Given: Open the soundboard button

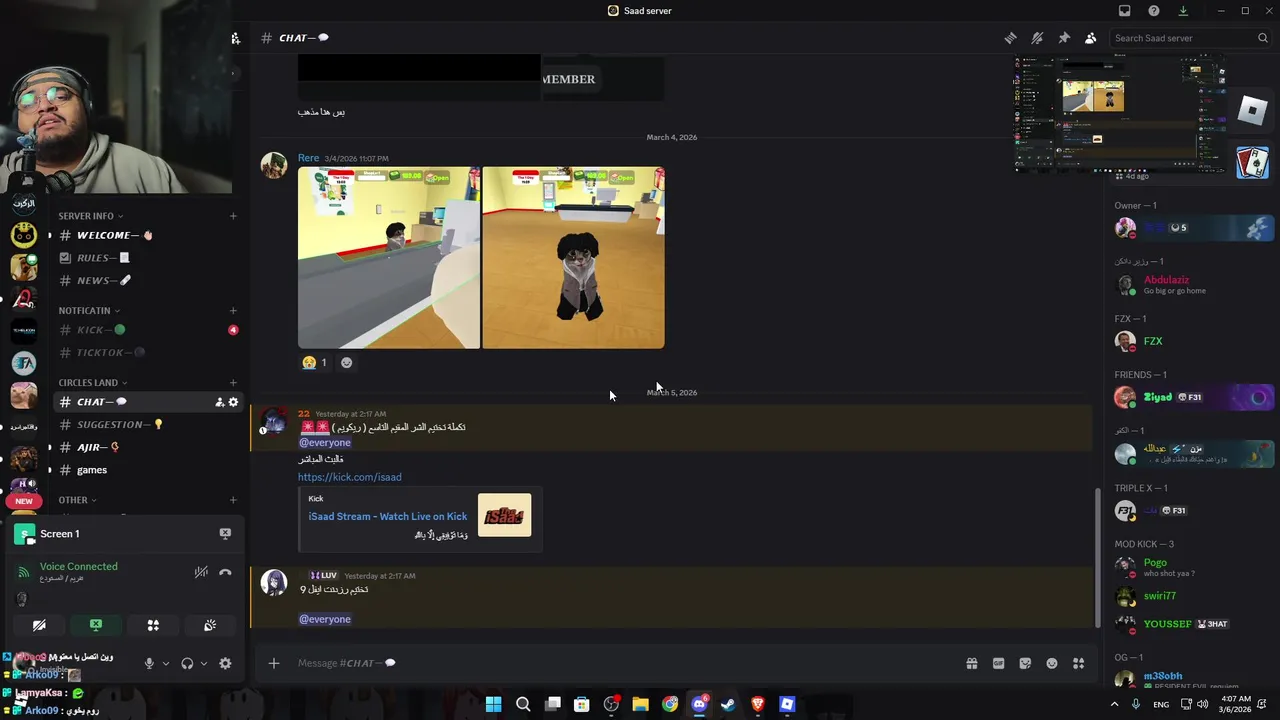Looking at the screenshot, I should coord(210,625).
